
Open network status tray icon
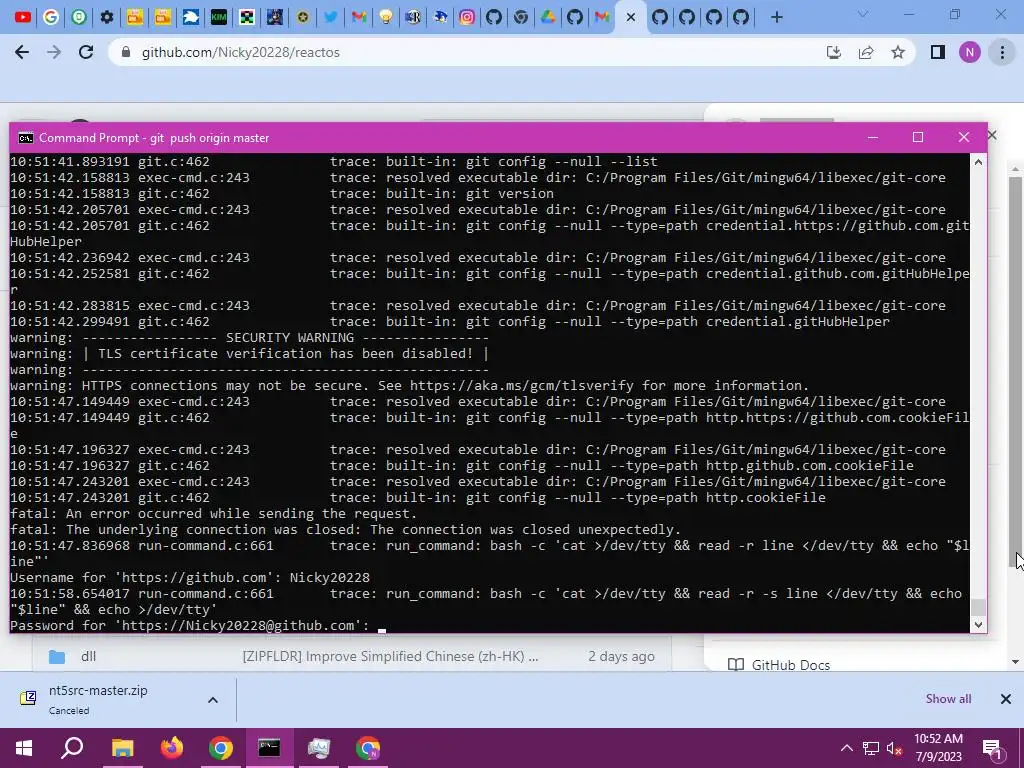(x=871, y=748)
